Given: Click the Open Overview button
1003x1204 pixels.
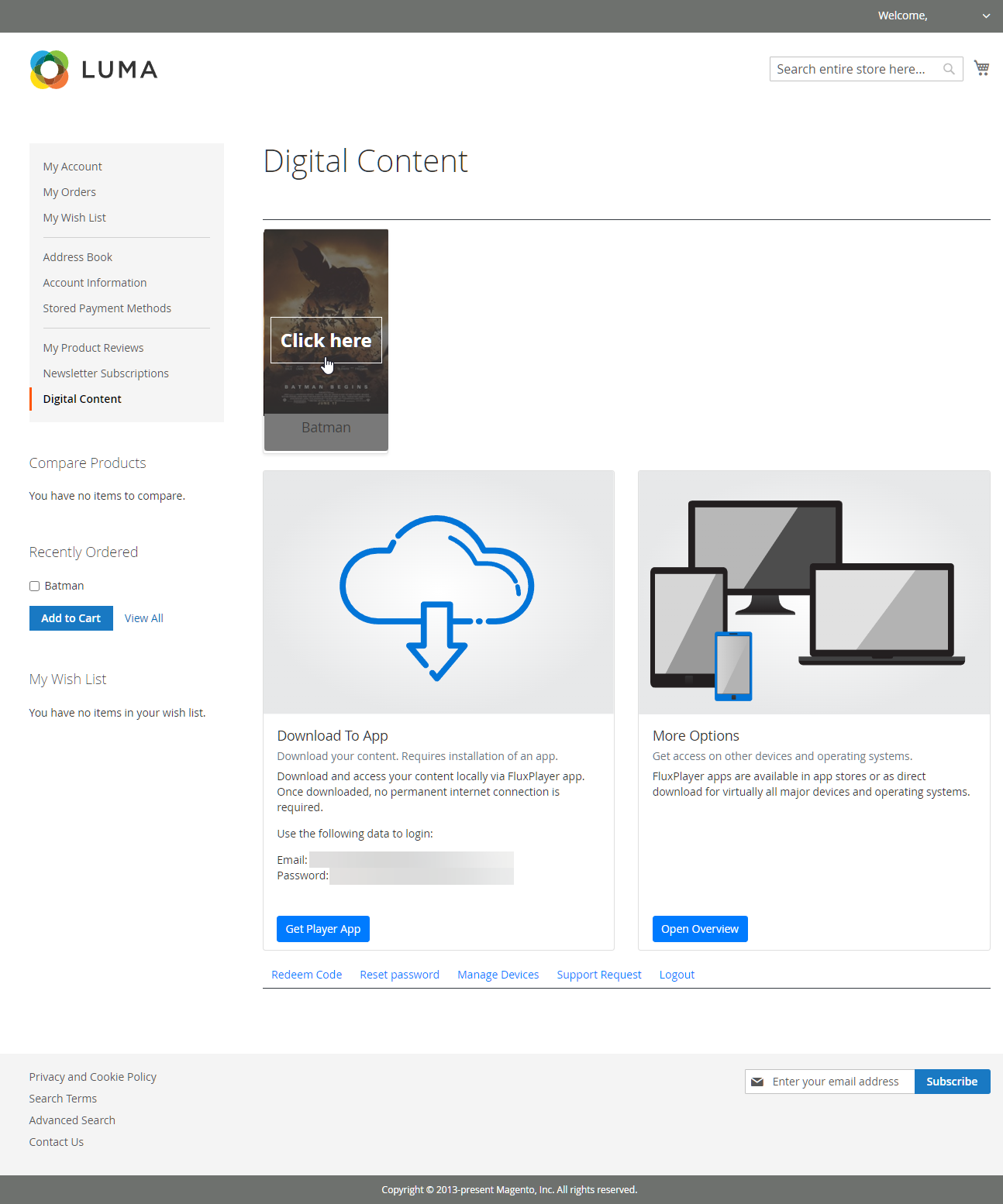Looking at the screenshot, I should (x=699, y=929).
